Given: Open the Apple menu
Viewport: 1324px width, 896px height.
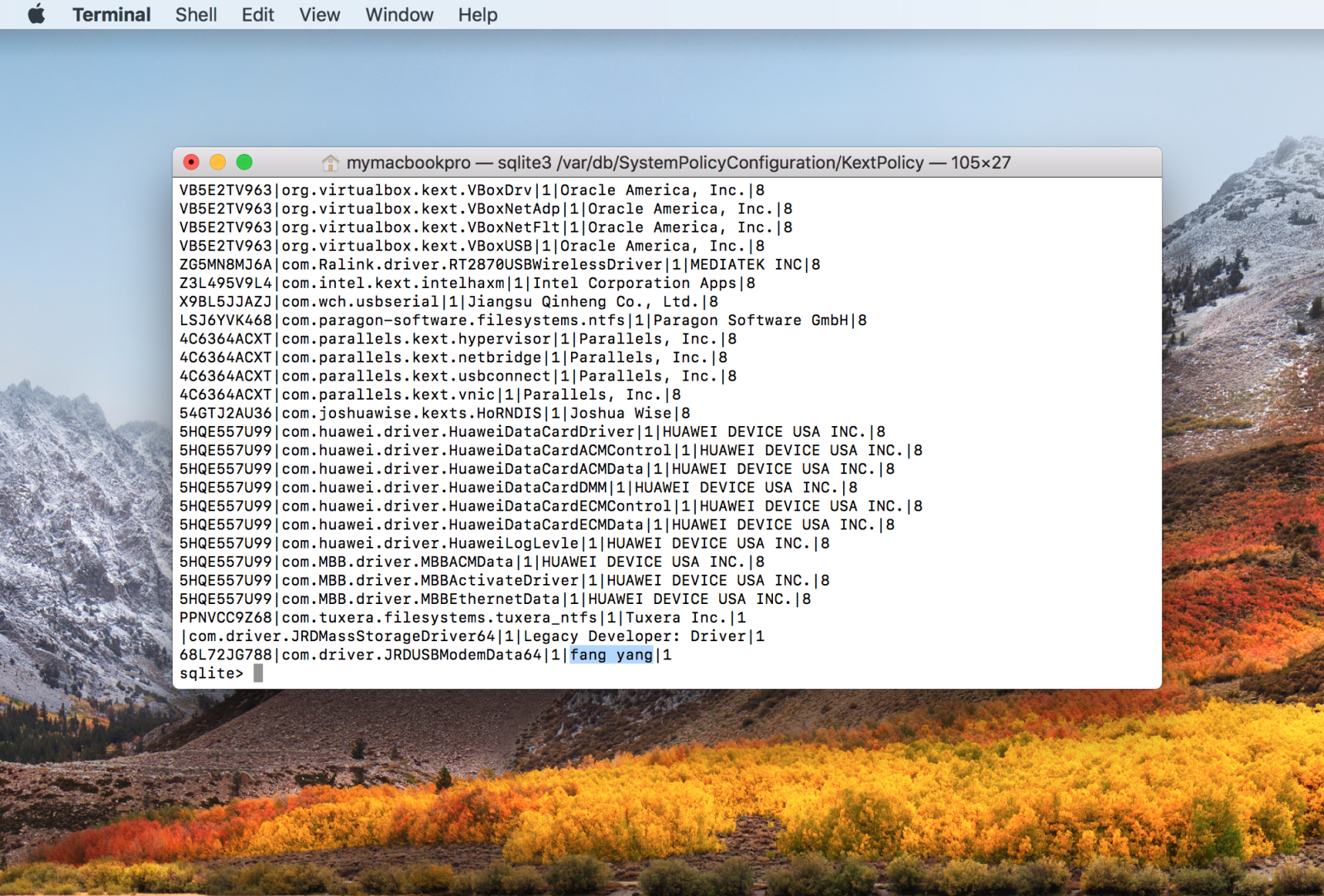Looking at the screenshot, I should click(36, 14).
